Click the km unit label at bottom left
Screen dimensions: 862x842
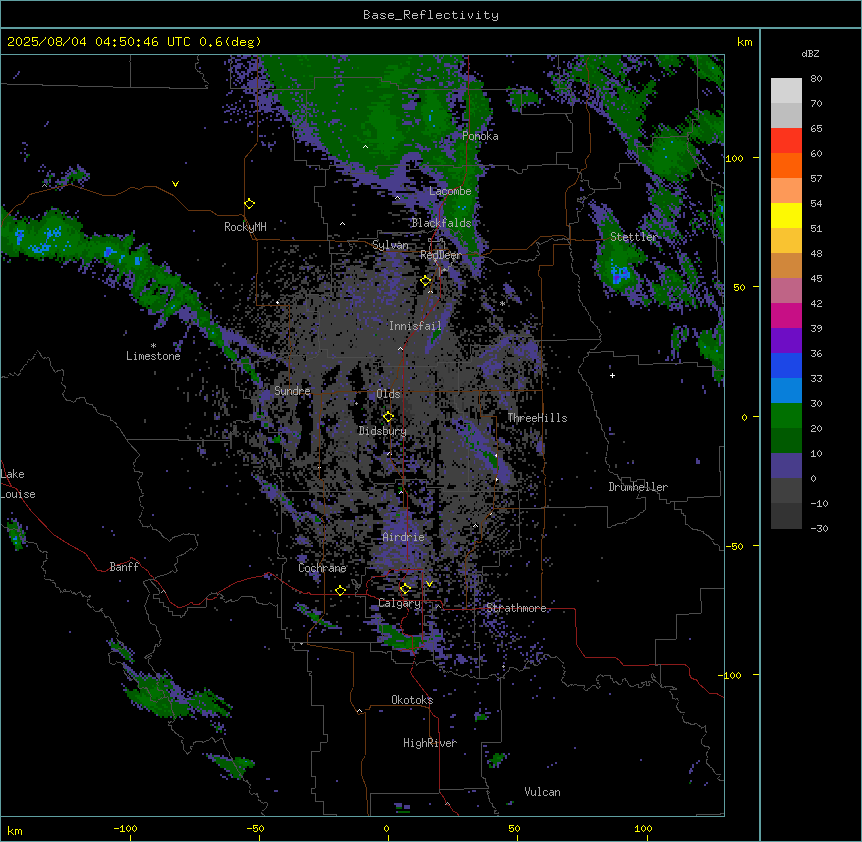[15, 830]
